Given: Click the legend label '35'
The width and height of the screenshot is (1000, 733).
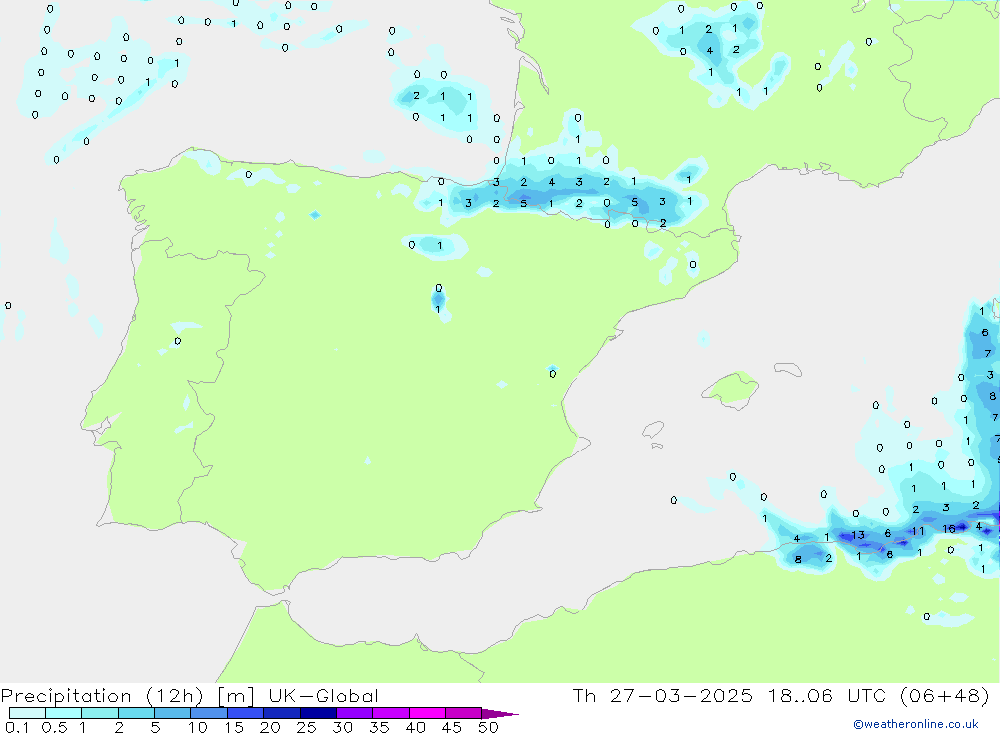Looking at the screenshot, I should (x=379, y=727).
